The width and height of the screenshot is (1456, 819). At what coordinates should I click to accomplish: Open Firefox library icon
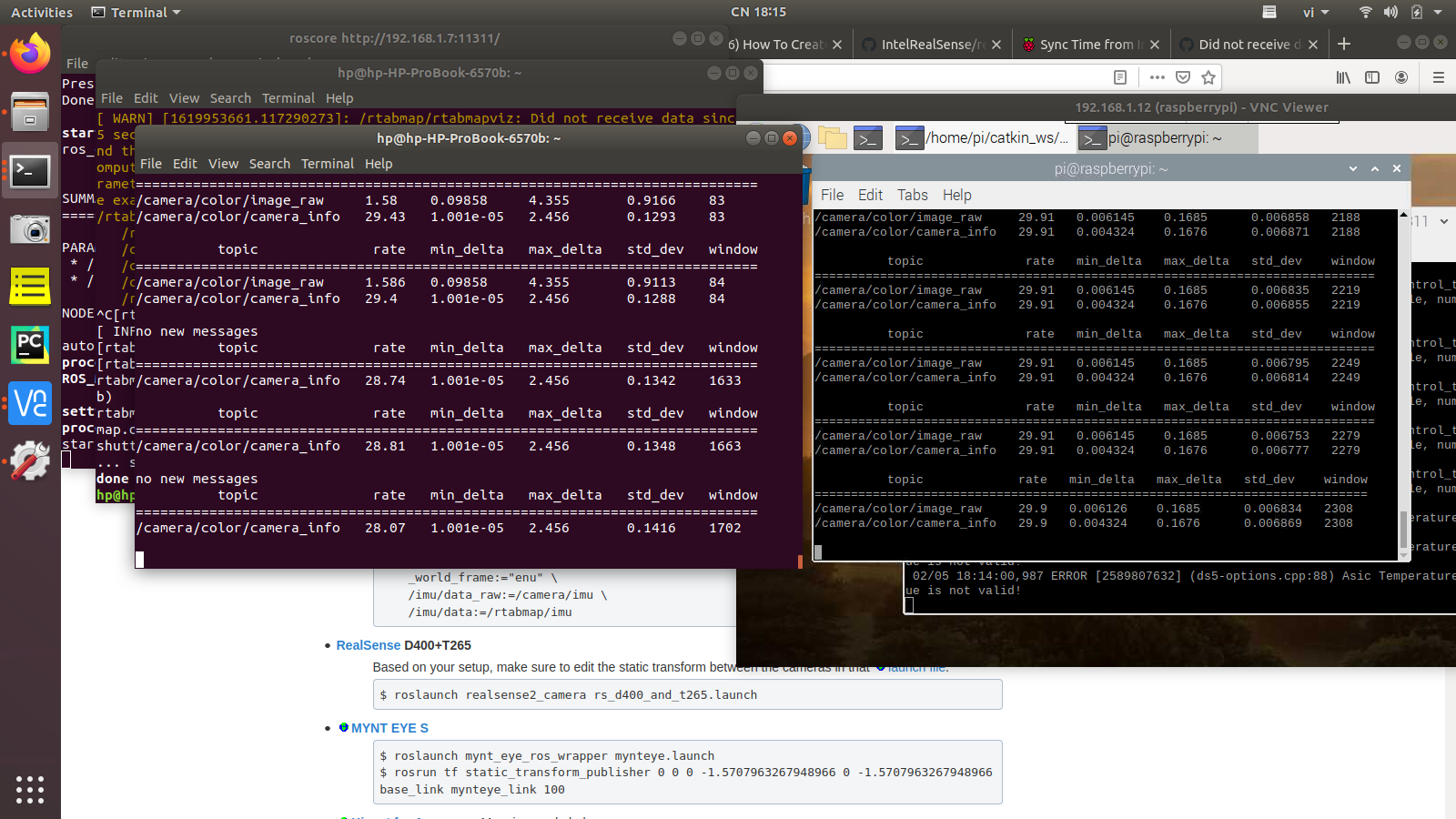(x=1343, y=77)
